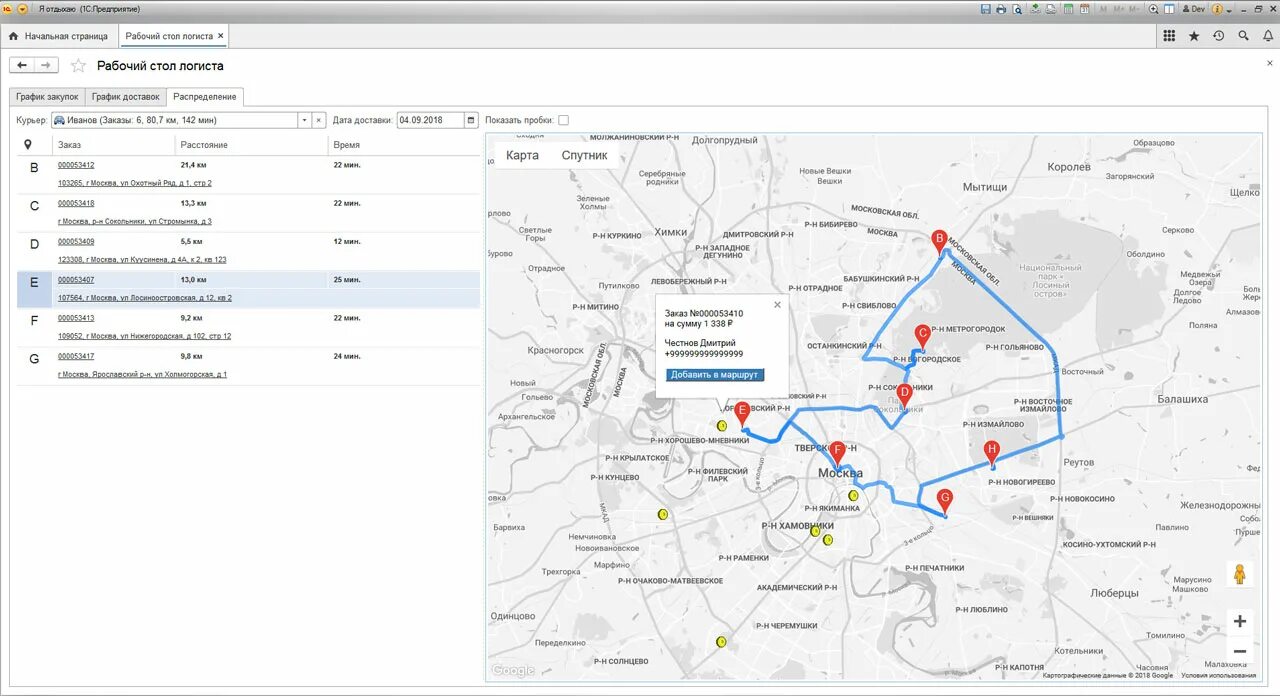
Task: Open main menu yellow dropdown button
Action: [22, 9]
